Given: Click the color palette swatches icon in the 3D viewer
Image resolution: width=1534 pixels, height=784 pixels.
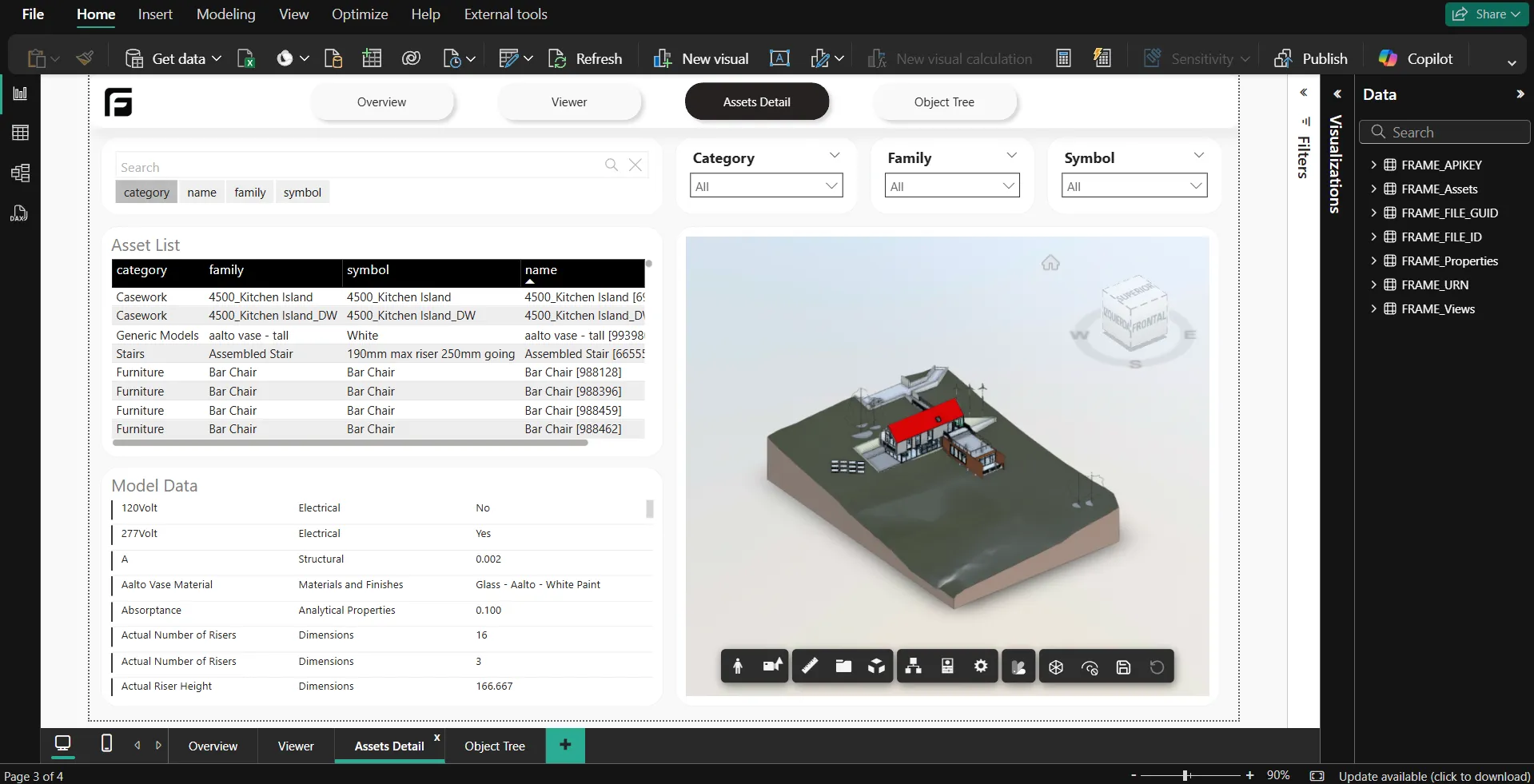Looking at the screenshot, I should [x=1018, y=667].
